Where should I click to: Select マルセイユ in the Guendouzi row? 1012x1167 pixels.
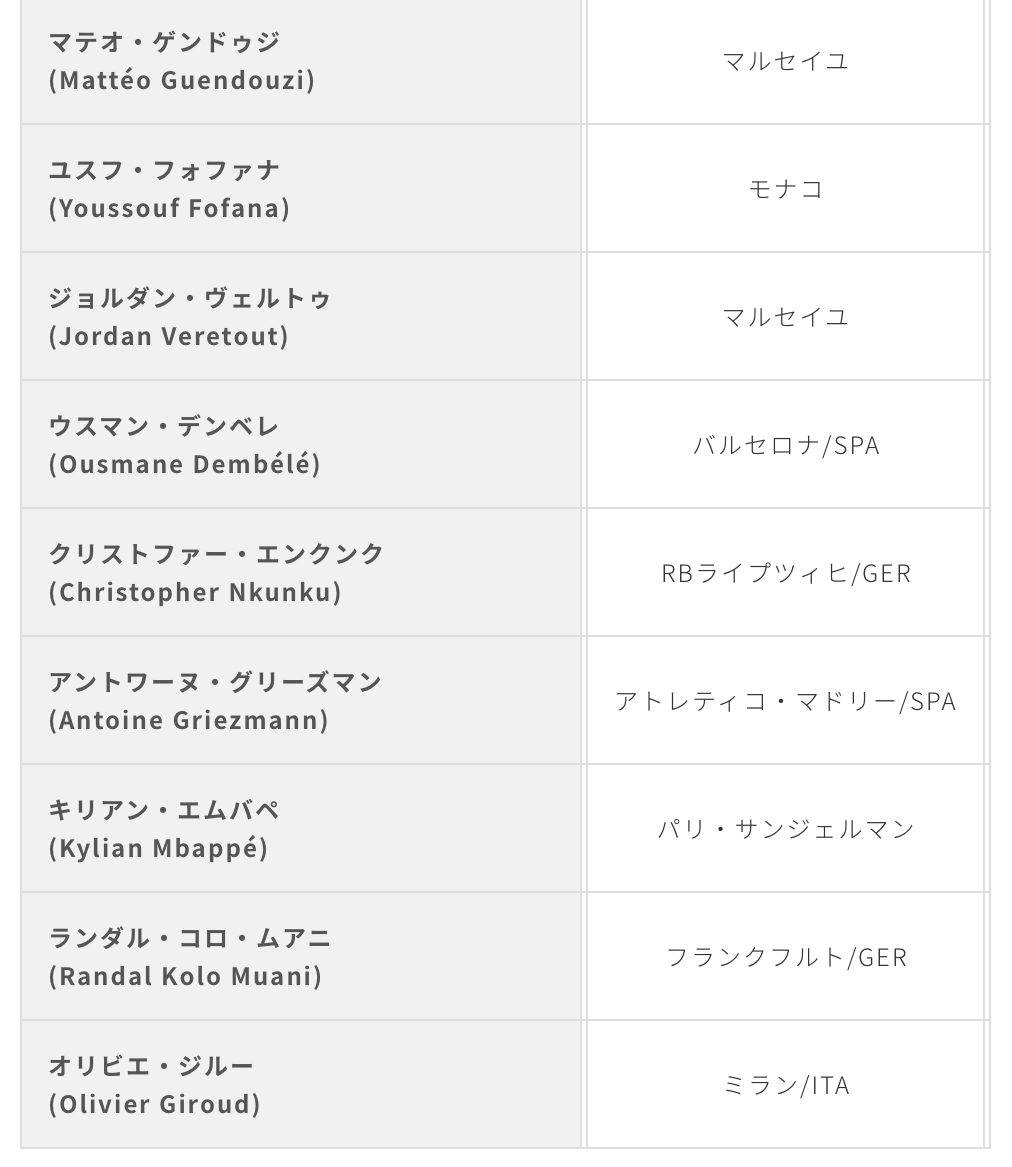click(x=785, y=61)
